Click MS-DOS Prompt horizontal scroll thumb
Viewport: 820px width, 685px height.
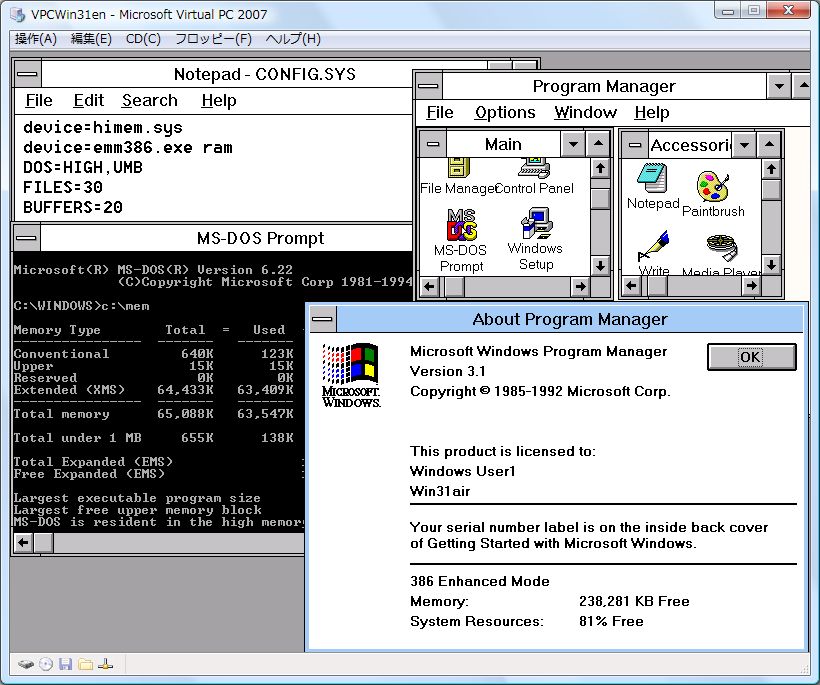43,543
